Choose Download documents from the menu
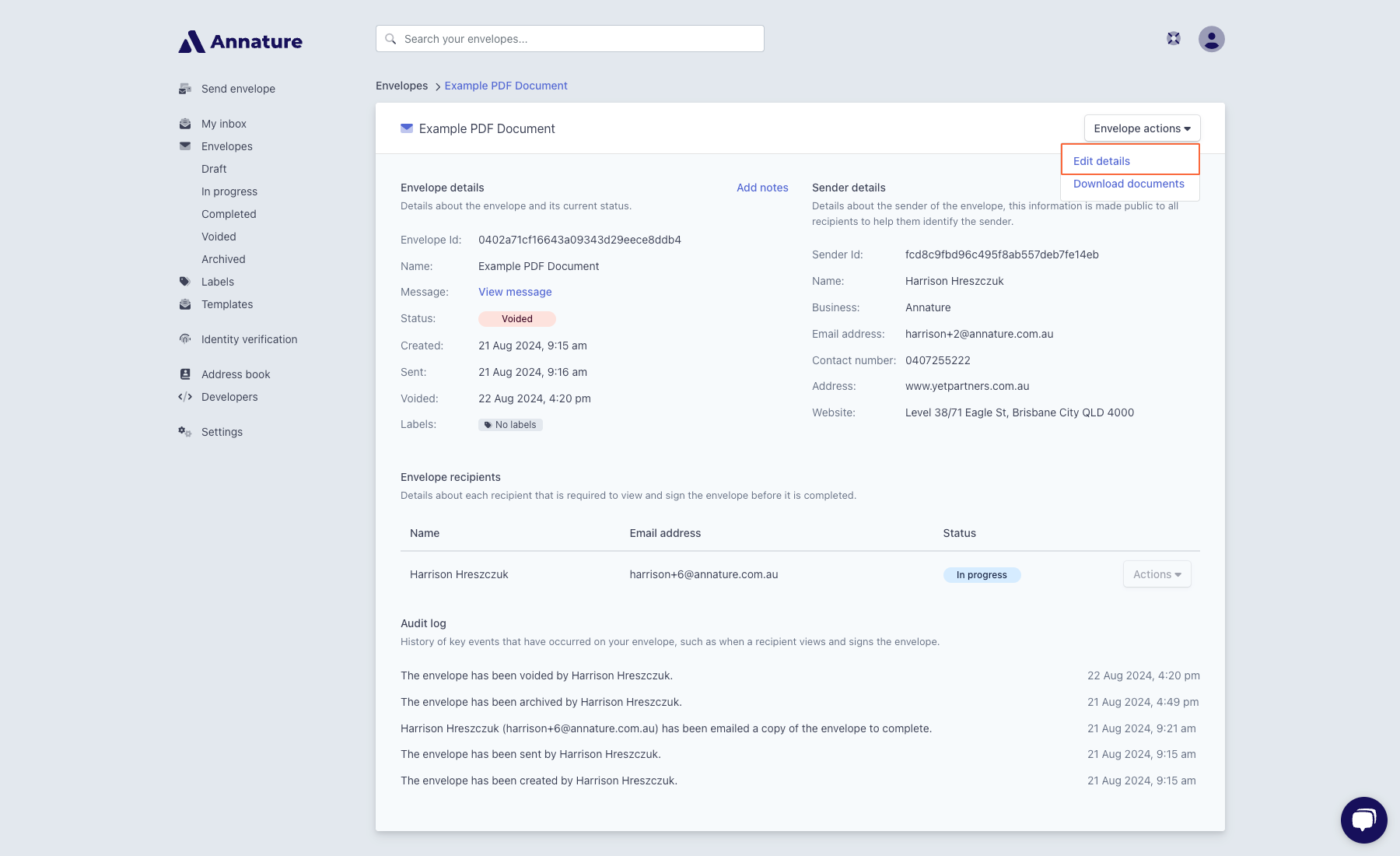 [x=1129, y=184]
